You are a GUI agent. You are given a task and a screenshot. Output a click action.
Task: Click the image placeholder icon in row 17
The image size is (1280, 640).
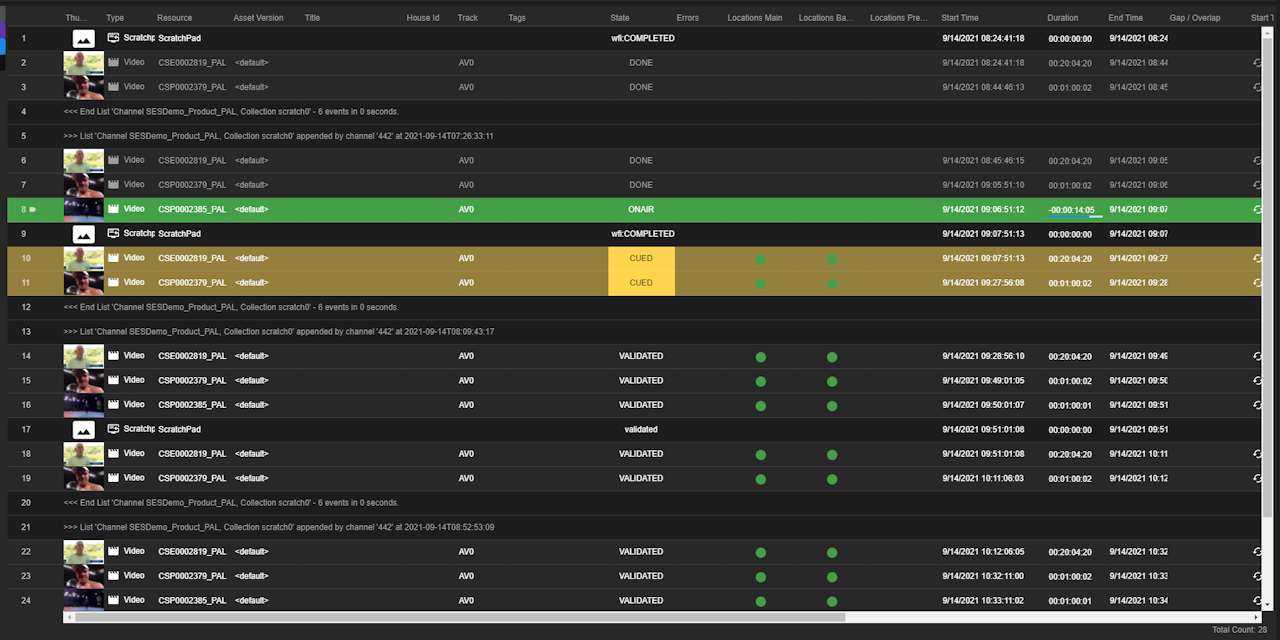(83, 429)
